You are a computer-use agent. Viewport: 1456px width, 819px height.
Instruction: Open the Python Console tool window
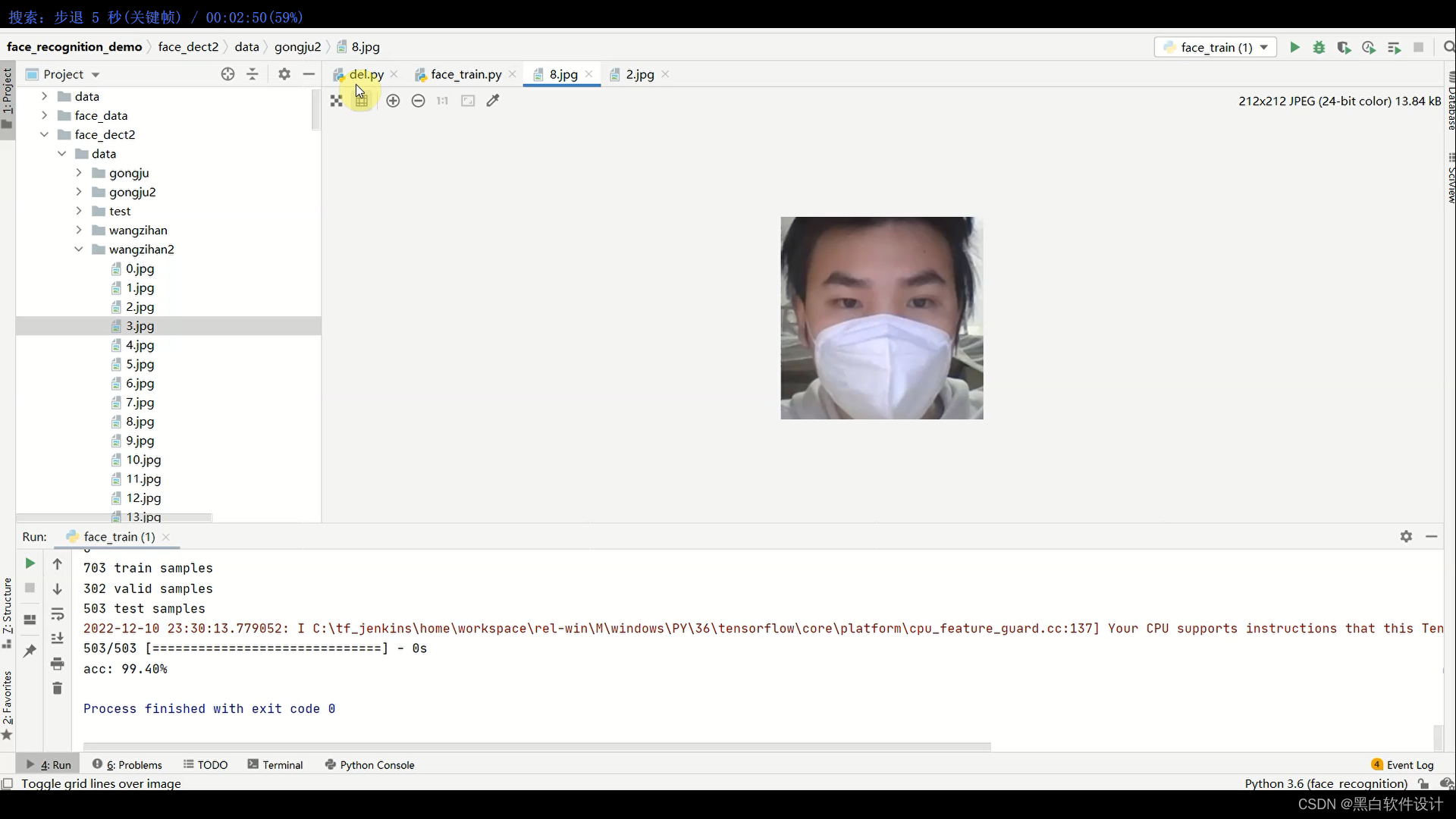coord(377,764)
